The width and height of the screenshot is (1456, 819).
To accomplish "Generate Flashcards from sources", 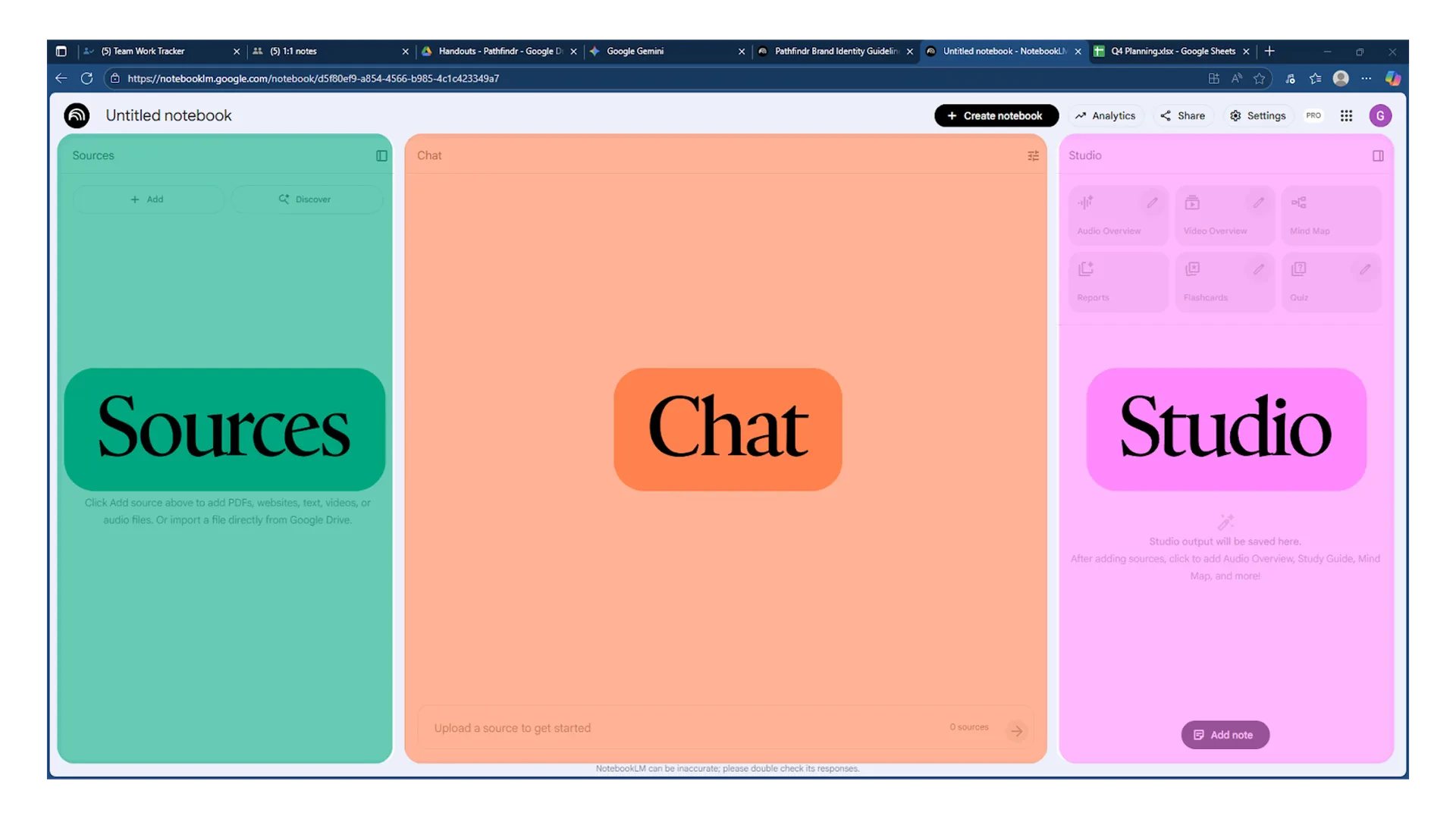I will [1223, 281].
